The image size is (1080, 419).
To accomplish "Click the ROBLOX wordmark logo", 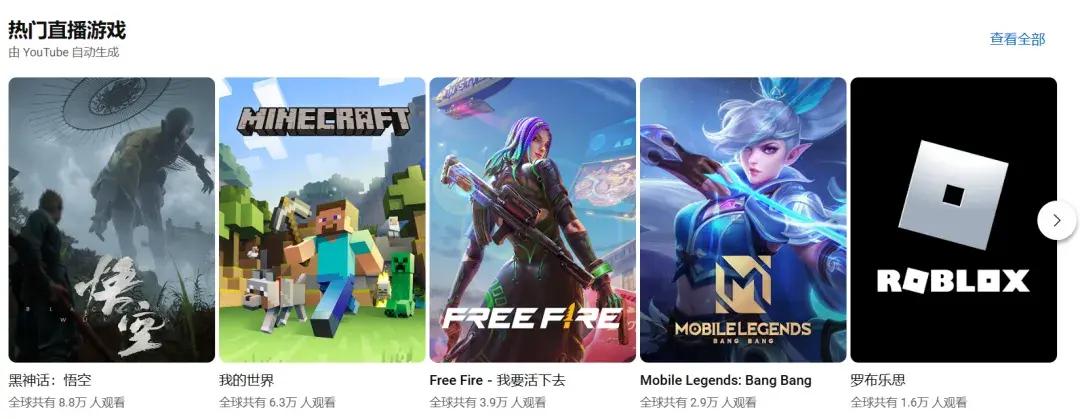I will coord(953,281).
